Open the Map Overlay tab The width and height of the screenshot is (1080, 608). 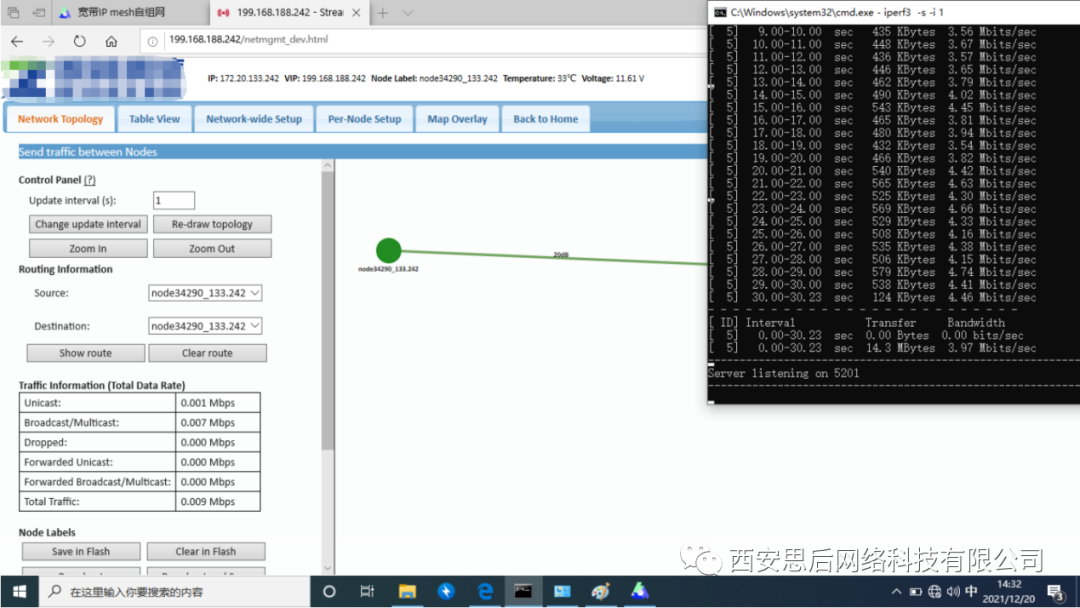point(457,118)
